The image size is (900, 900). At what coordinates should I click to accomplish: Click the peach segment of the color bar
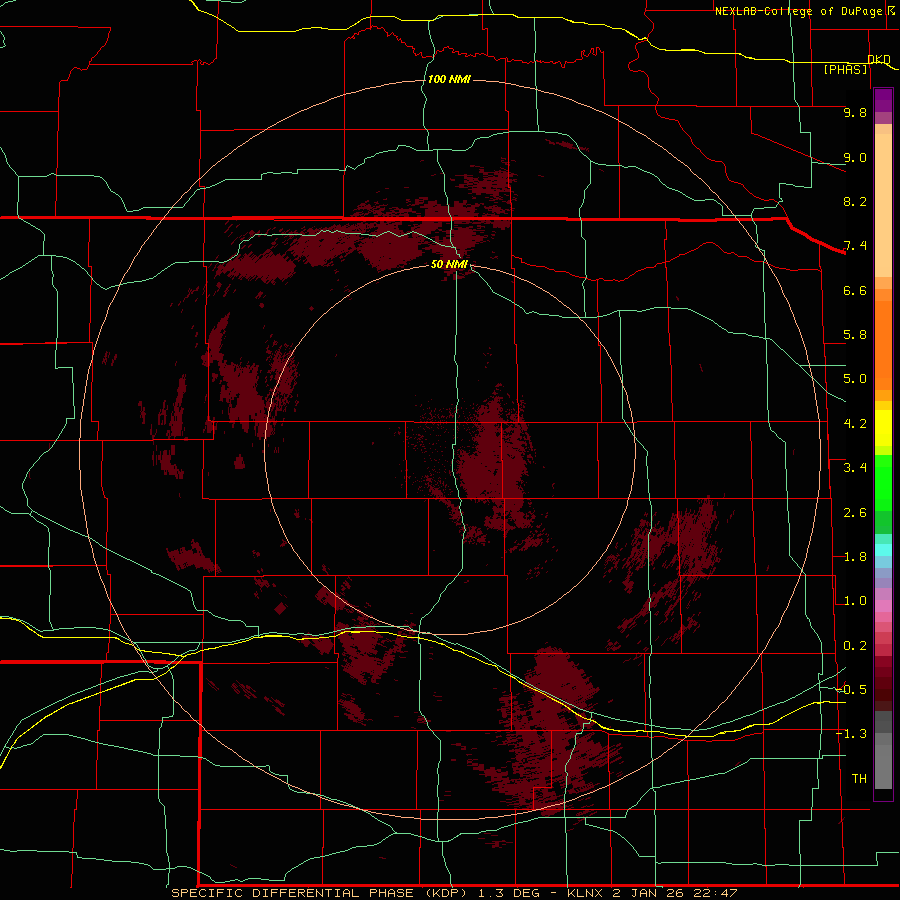883,205
